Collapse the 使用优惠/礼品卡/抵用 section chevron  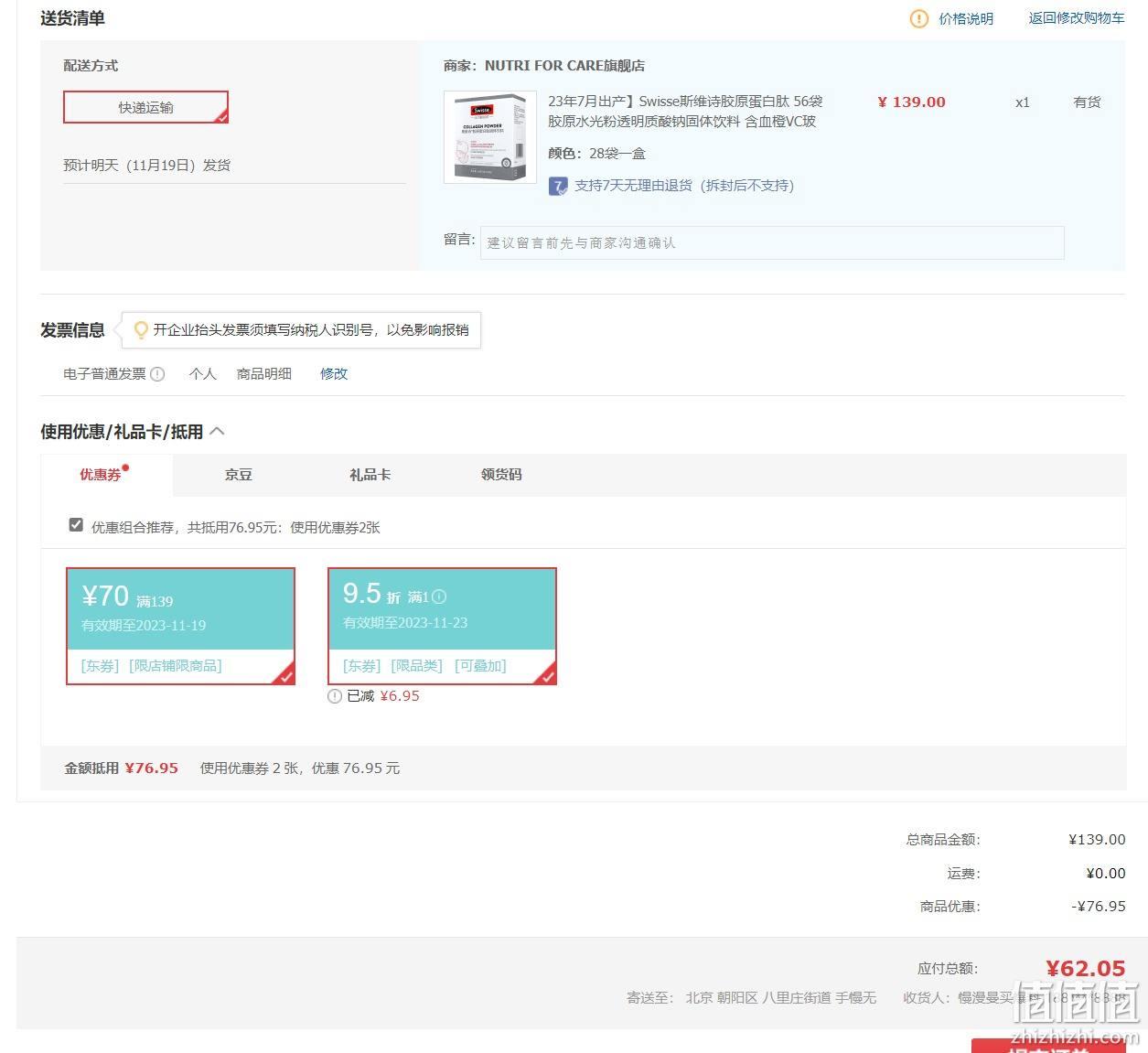(217, 431)
